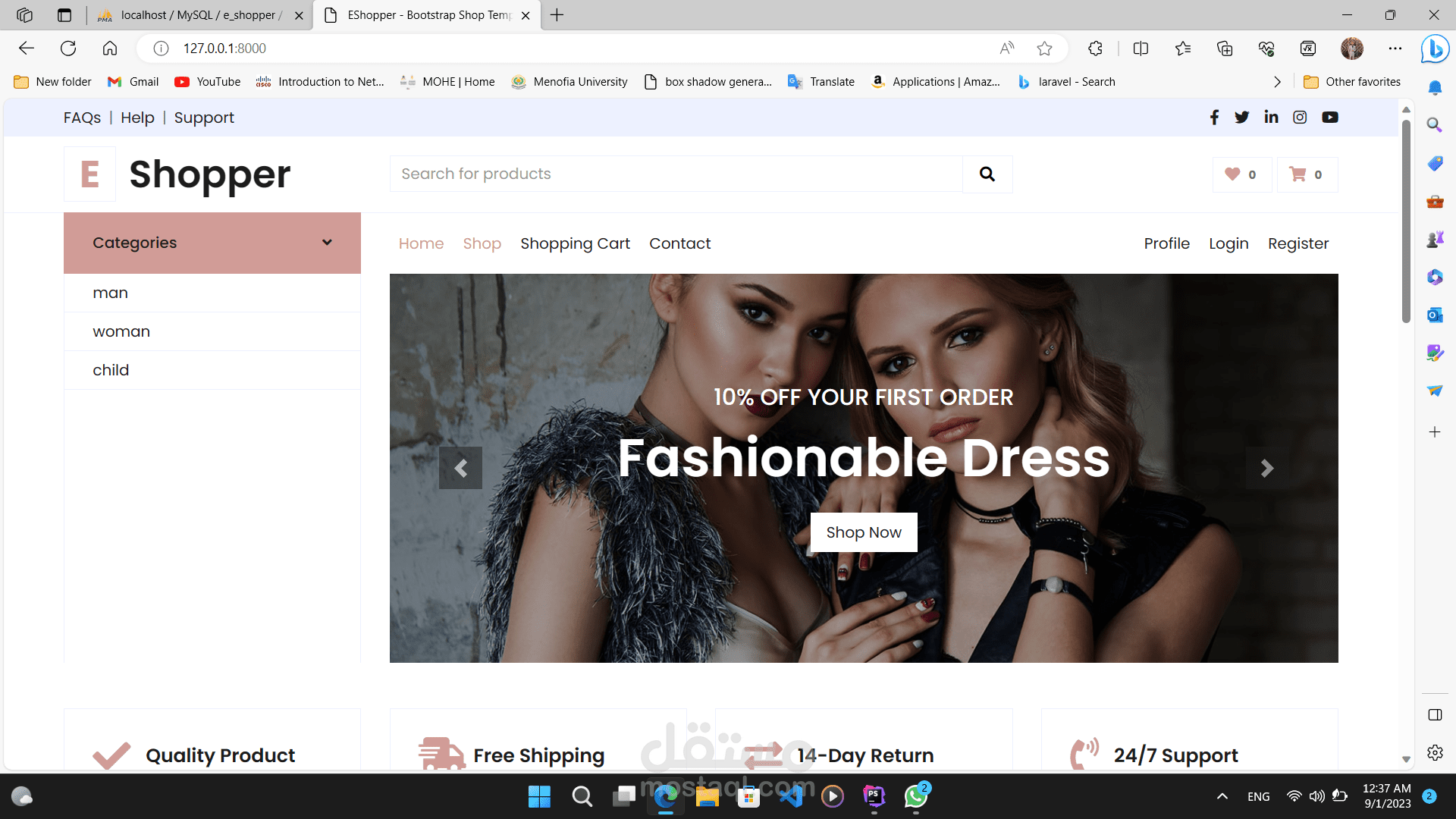The width and height of the screenshot is (1456, 819).
Task: Advance the slider with the next arrow
Action: [x=1266, y=468]
